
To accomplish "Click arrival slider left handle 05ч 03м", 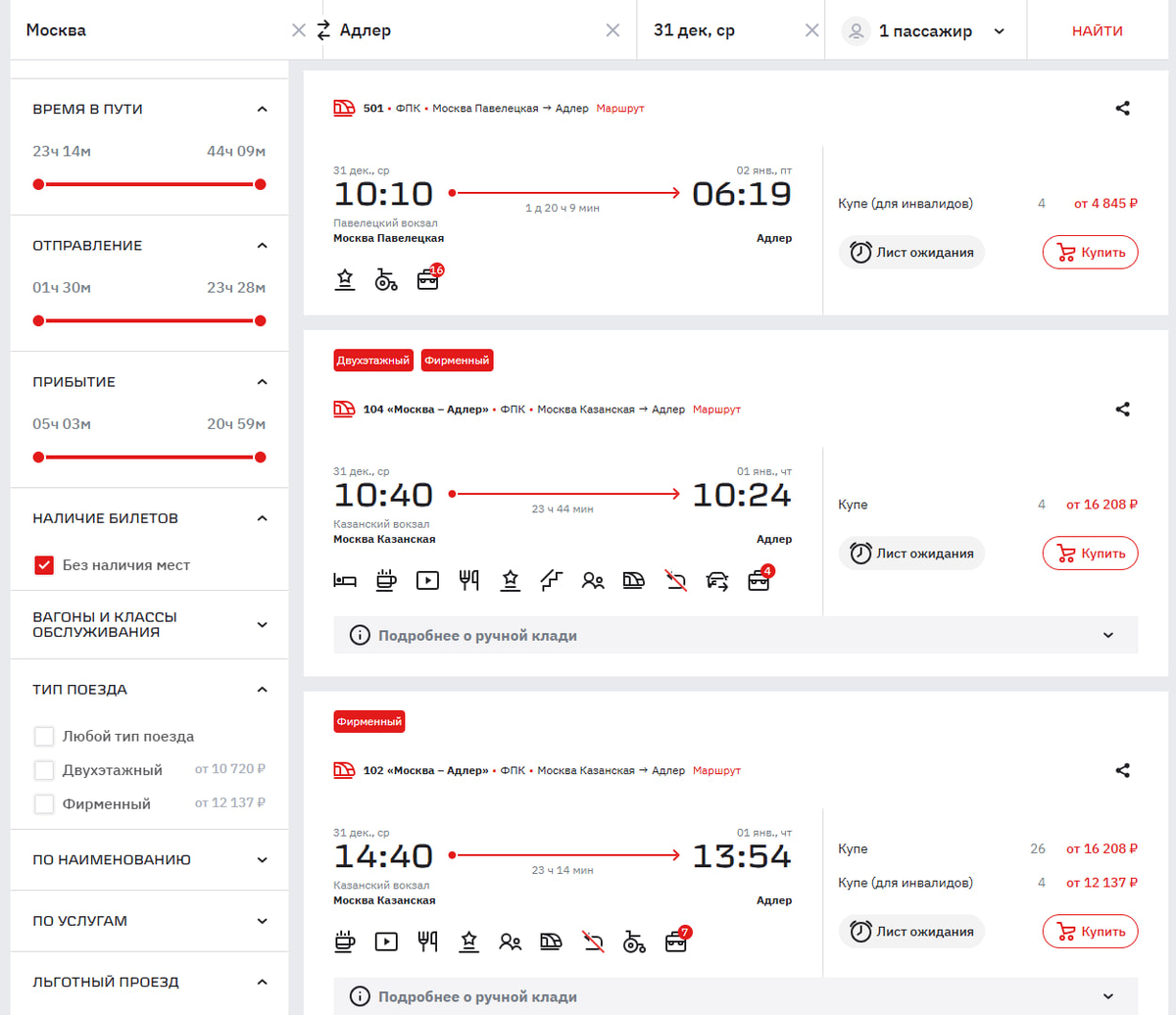I will point(38,457).
